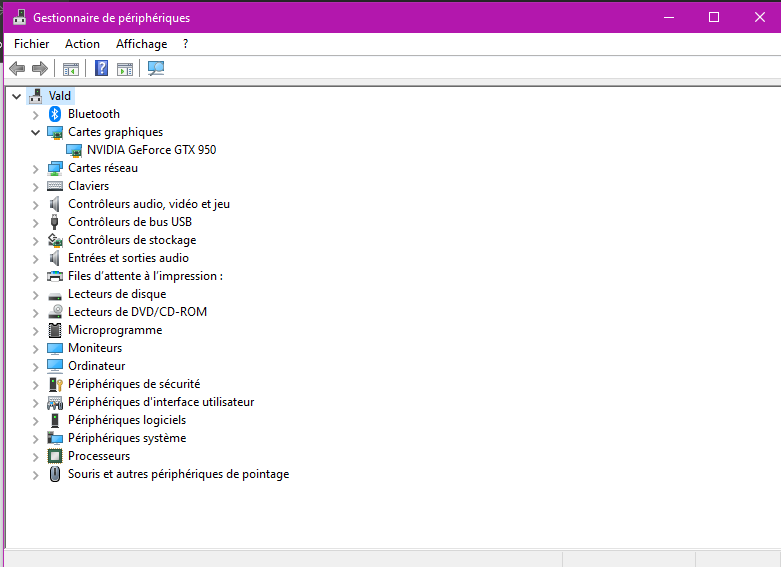Click the Cartes réseau network icon
The width and height of the screenshot is (781, 567).
pyautogui.click(x=55, y=168)
